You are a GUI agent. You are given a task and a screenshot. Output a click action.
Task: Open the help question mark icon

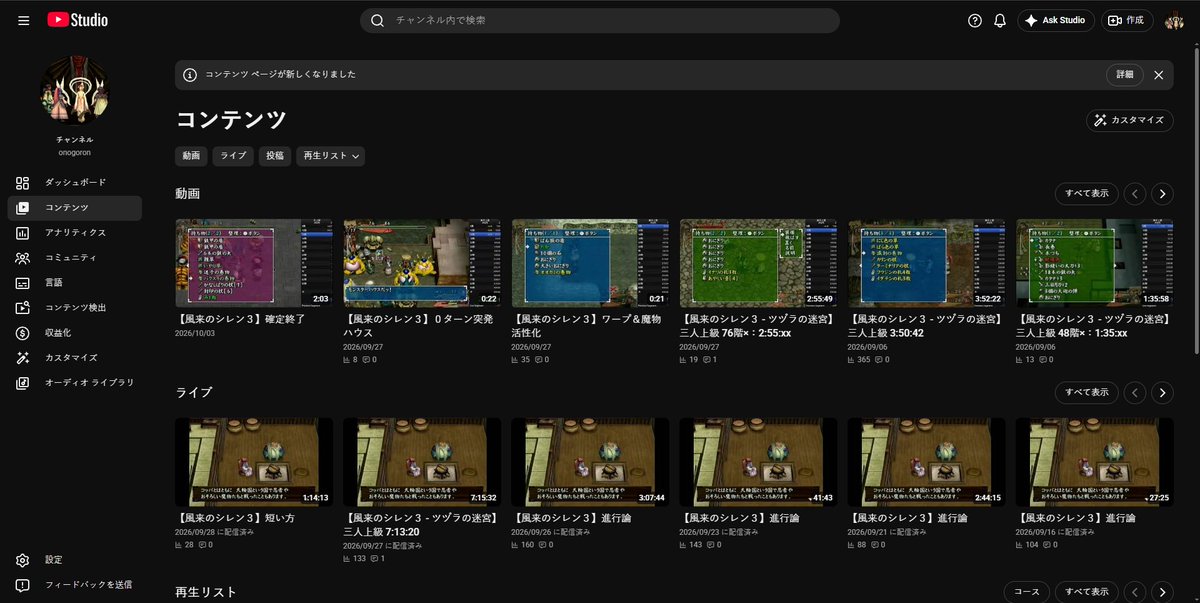coord(975,20)
